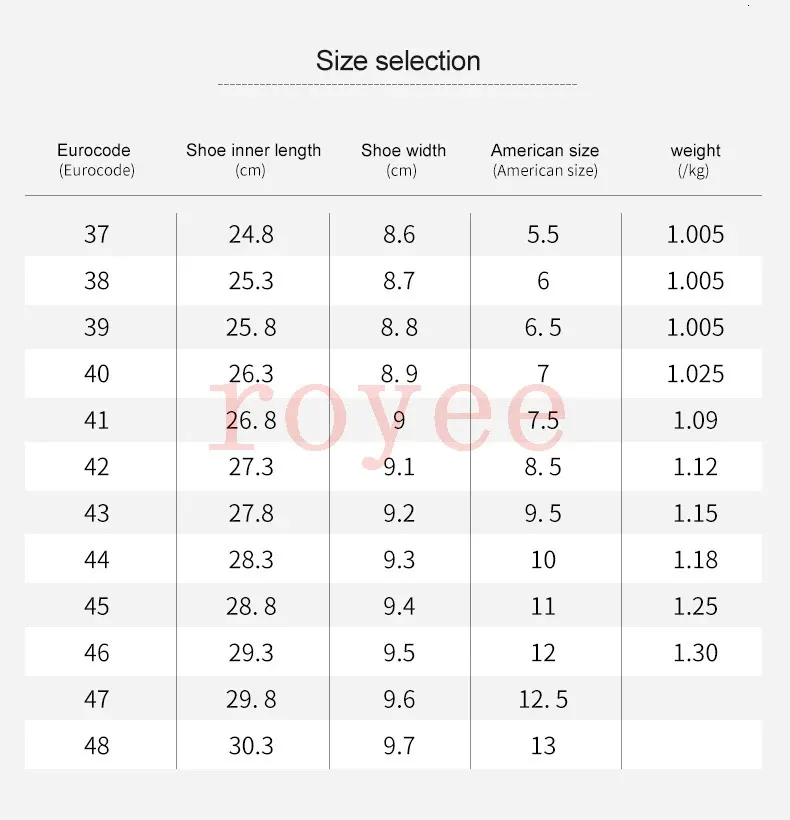Click American size 5.5 cell
Viewport: 790px width, 820px height.
tap(543, 235)
